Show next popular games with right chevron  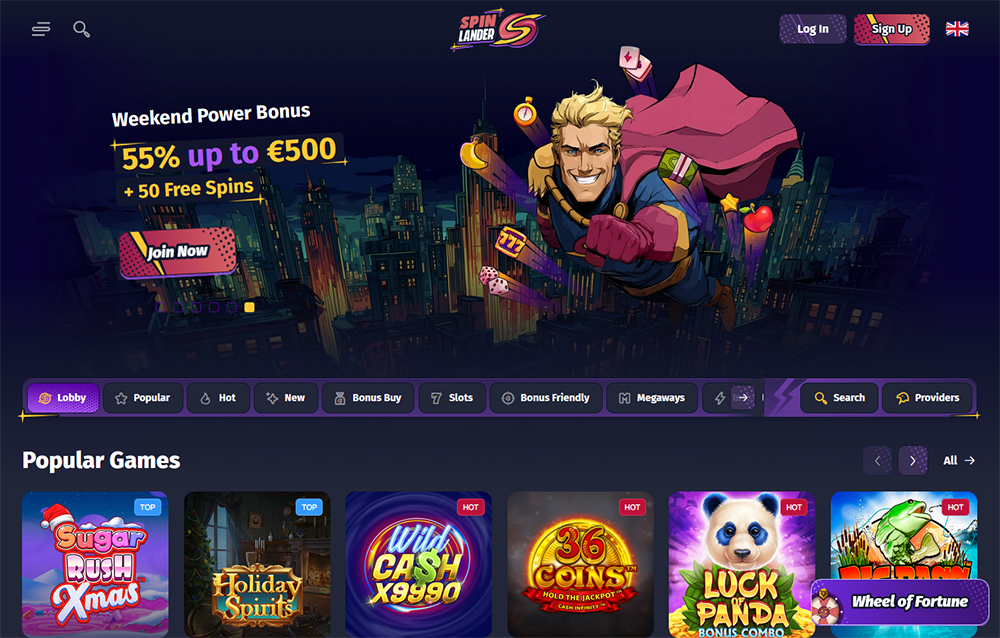(x=913, y=461)
